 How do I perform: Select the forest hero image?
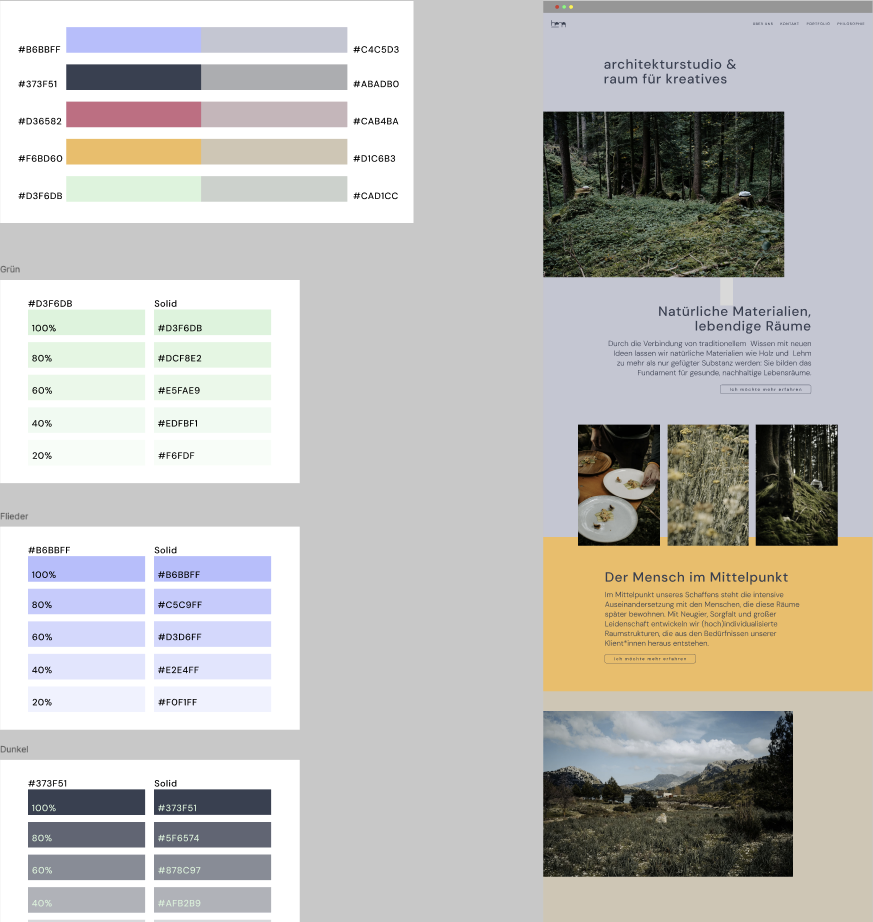[x=664, y=194]
